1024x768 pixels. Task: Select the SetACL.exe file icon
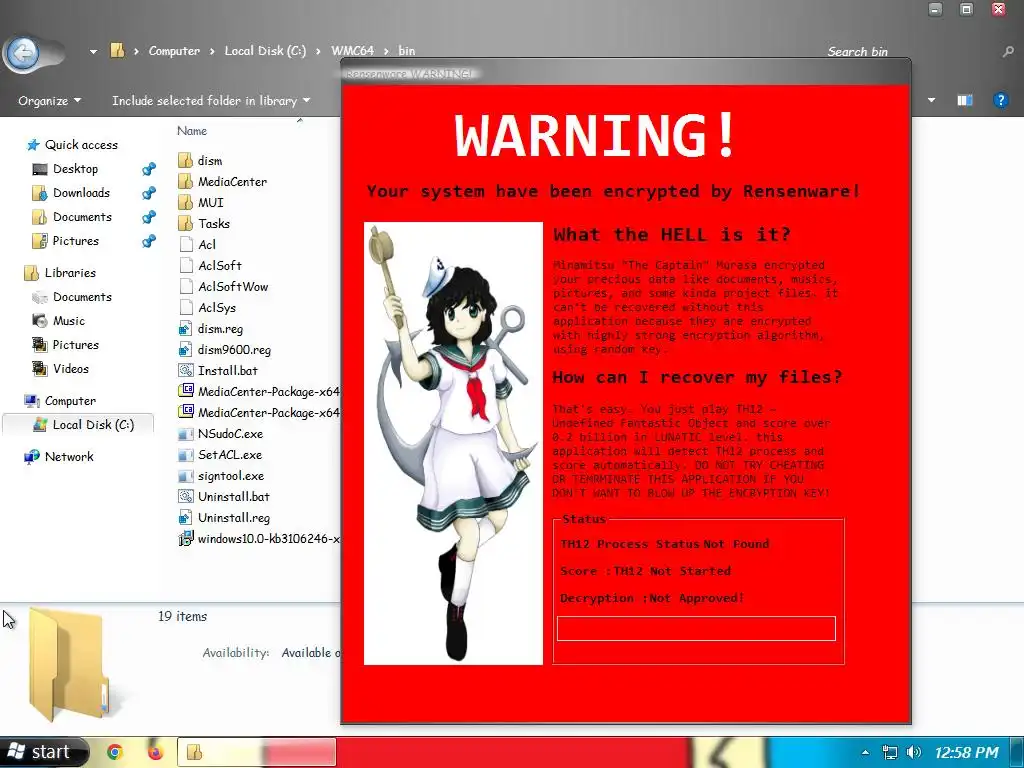[185, 455]
